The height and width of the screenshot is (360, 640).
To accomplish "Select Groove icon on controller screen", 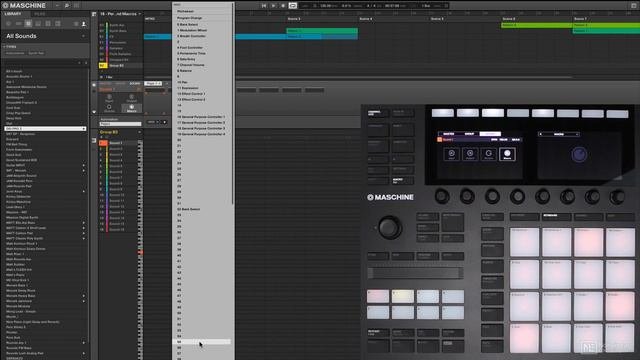I will [489, 154].
